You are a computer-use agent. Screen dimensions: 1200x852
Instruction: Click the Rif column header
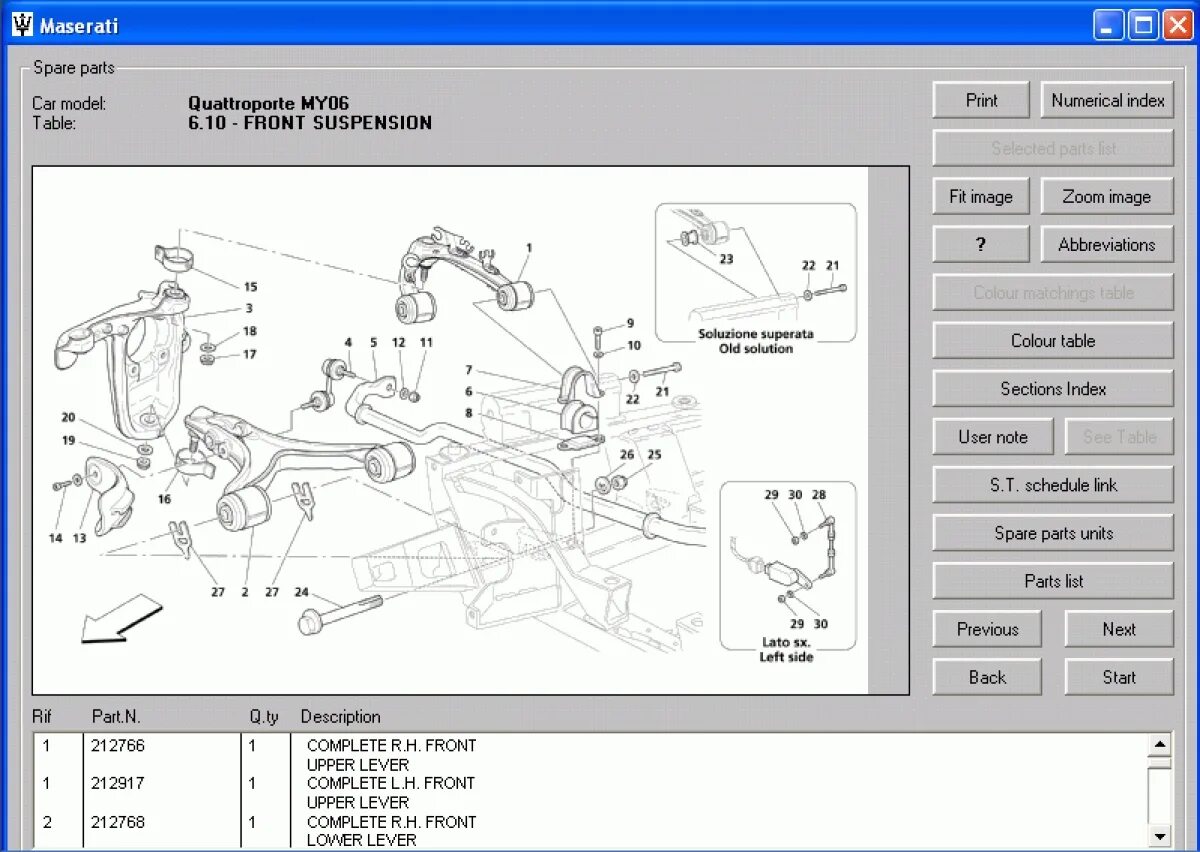(42, 717)
